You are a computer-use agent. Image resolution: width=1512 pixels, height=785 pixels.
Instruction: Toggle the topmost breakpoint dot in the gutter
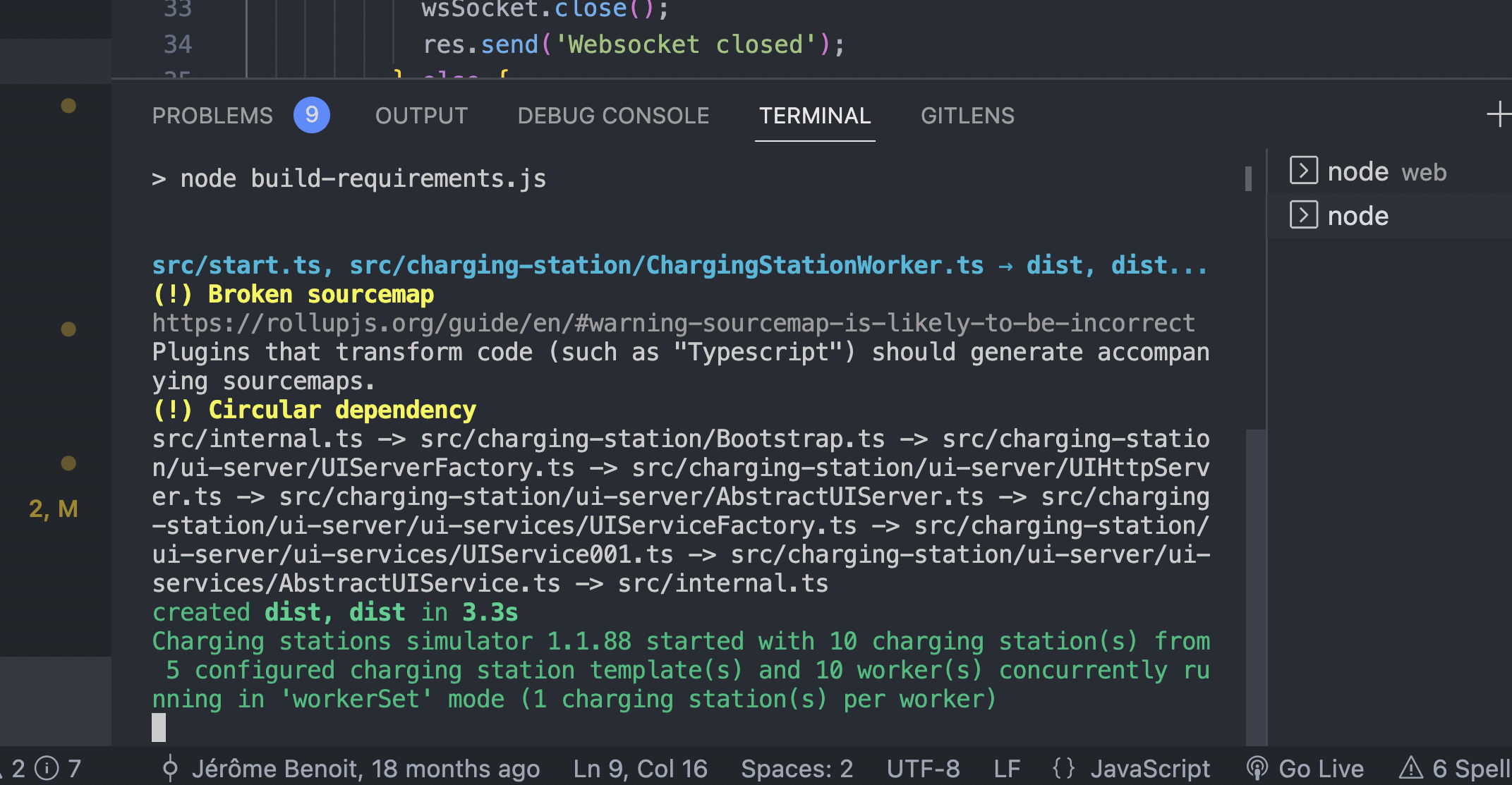pos(68,107)
